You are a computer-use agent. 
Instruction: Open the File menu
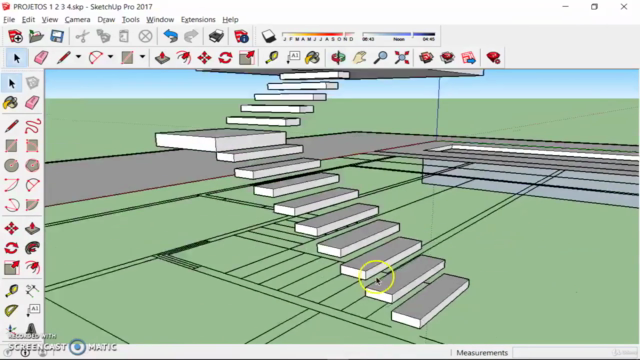pyautogui.click(x=9, y=20)
